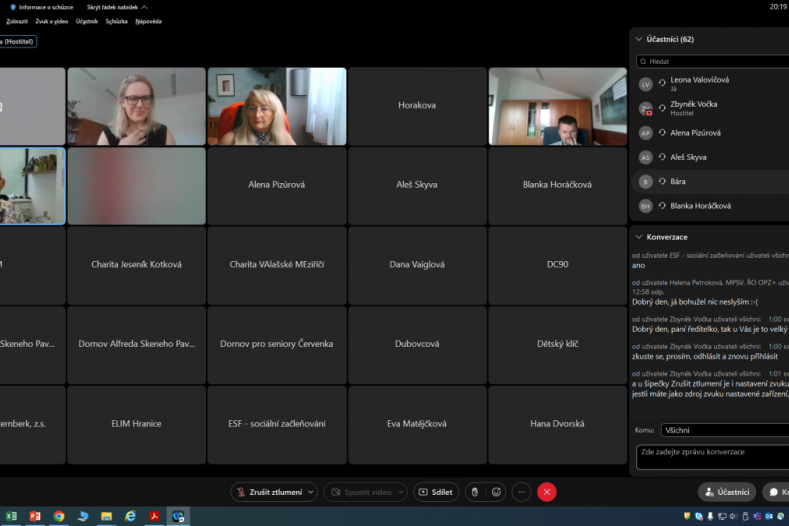Select the Dana Vaiglová participant tile

coord(417,265)
